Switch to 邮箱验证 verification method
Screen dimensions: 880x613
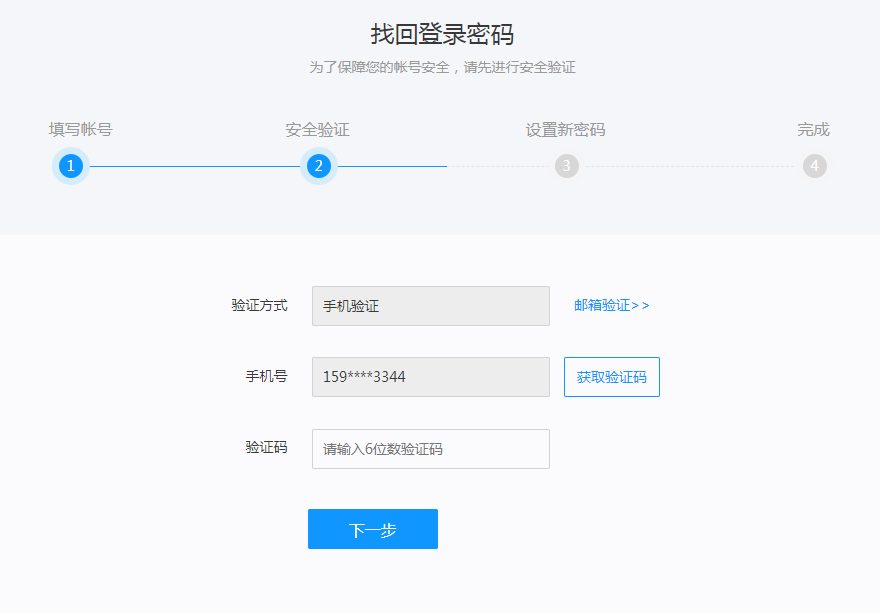tap(611, 305)
